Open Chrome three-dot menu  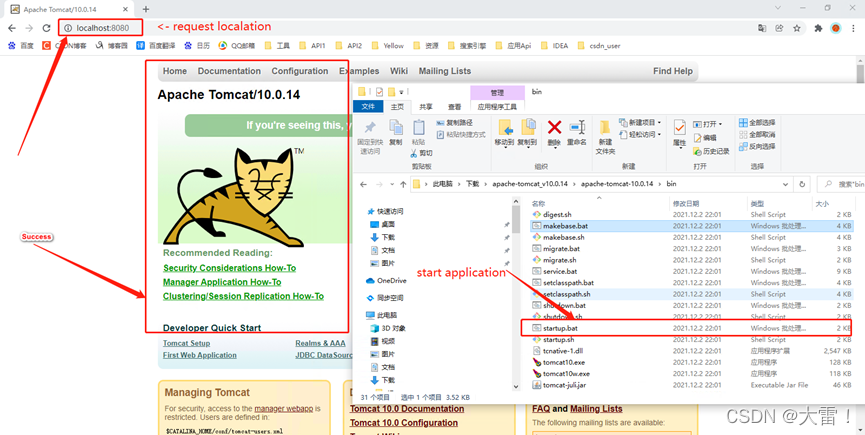pos(853,28)
